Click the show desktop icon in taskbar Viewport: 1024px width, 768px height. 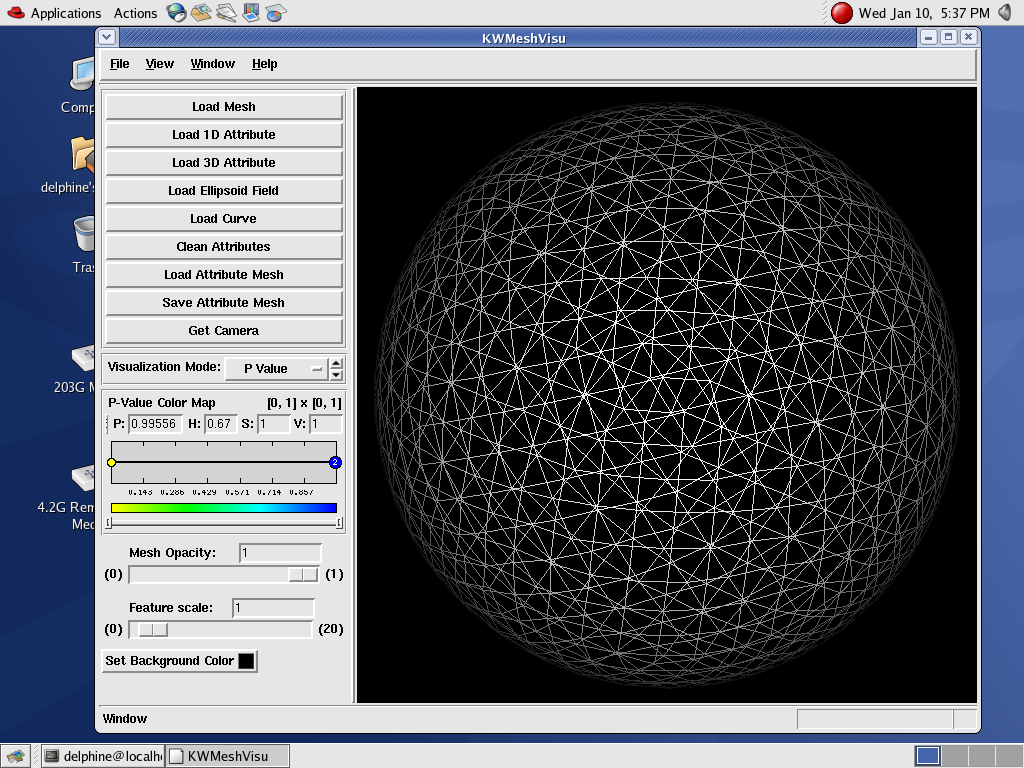(16, 756)
